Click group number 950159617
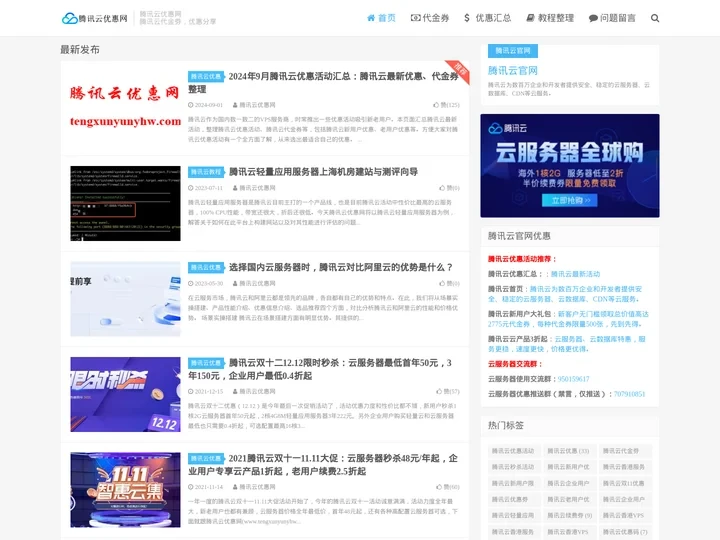The width and height of the screenshot is (720, 540). coord(574,379)
